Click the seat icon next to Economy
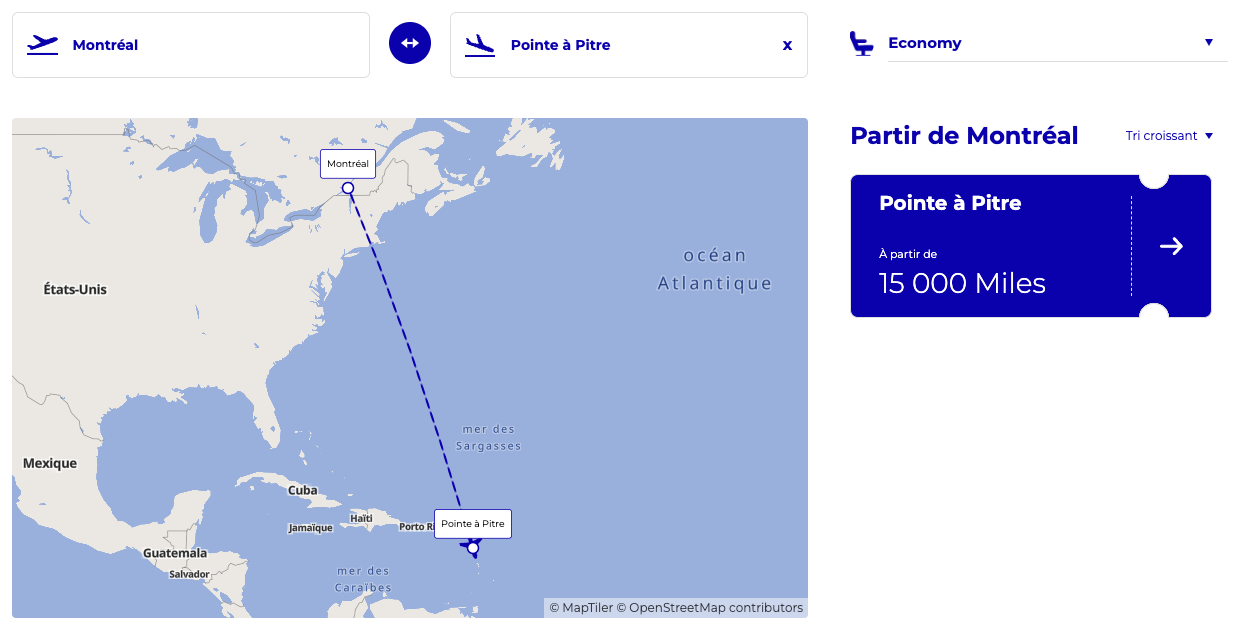 (862, 40)
